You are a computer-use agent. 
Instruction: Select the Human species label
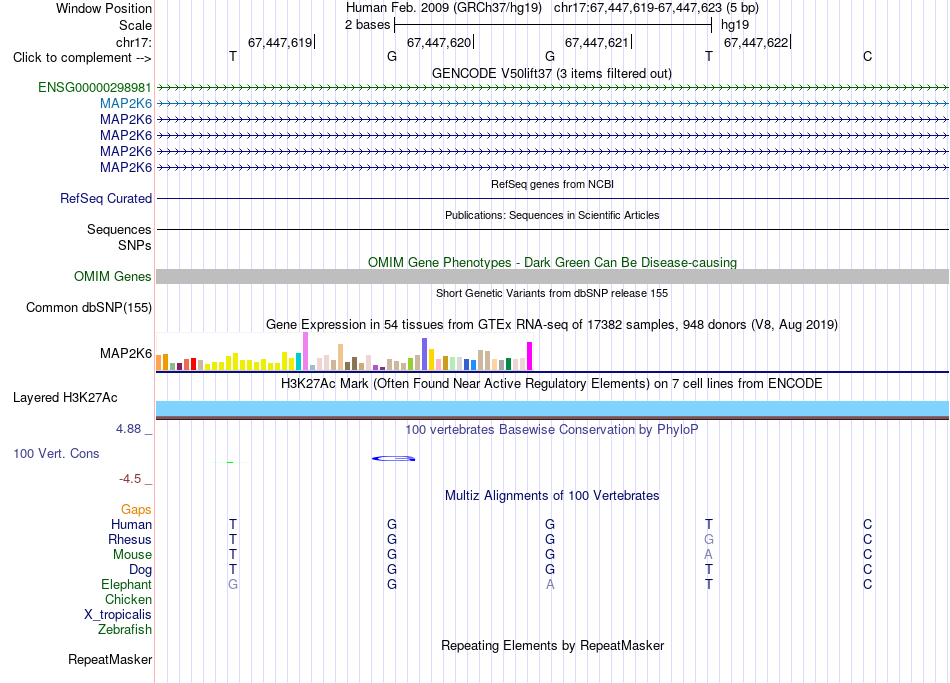point(131,525)
